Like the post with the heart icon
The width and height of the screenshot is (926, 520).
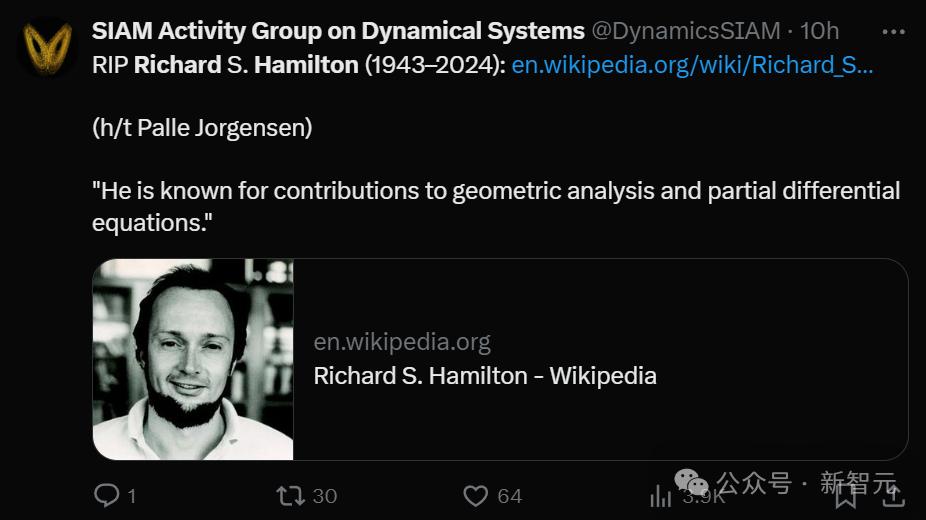coord(476,495)
